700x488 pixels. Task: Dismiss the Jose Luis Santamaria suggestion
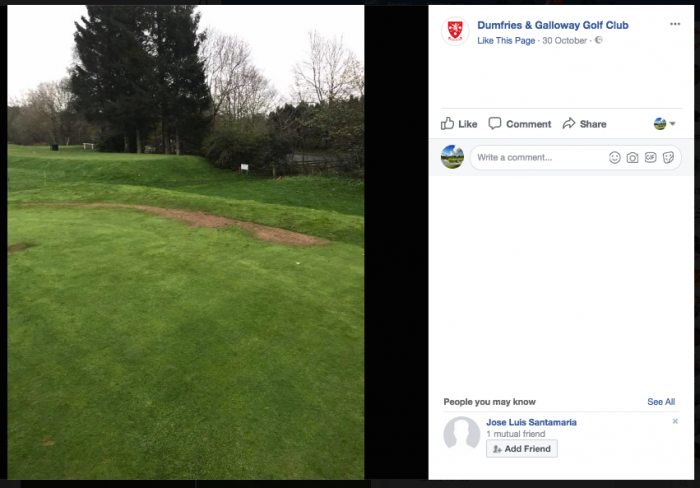tap(675, 421)
